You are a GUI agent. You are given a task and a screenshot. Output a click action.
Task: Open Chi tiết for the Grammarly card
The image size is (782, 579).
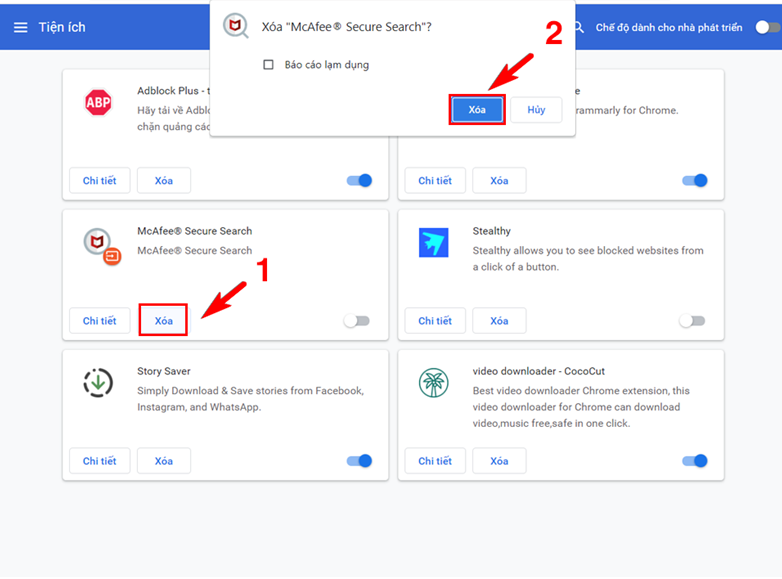click(435, 181)
